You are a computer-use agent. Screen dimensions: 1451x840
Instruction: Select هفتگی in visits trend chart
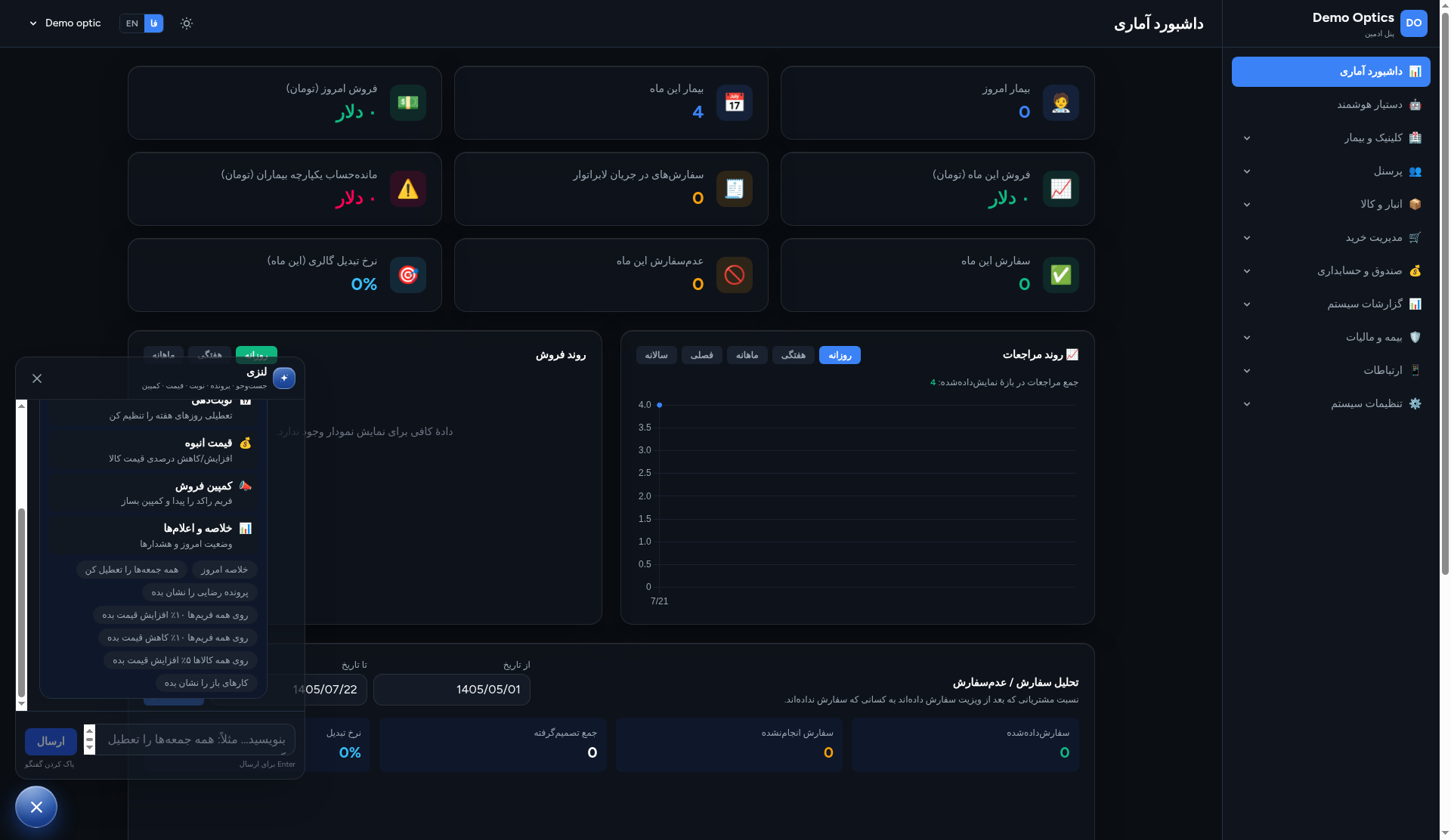tap(793, 355)
